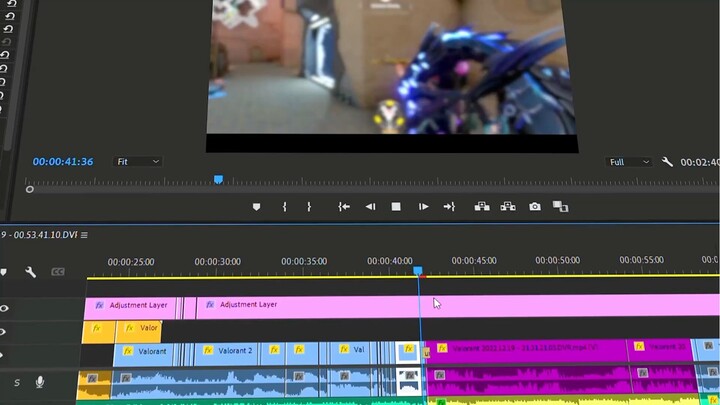Click the Mark In bracket icon
Screen dimensions: 720x405
(x=285, y=207)
